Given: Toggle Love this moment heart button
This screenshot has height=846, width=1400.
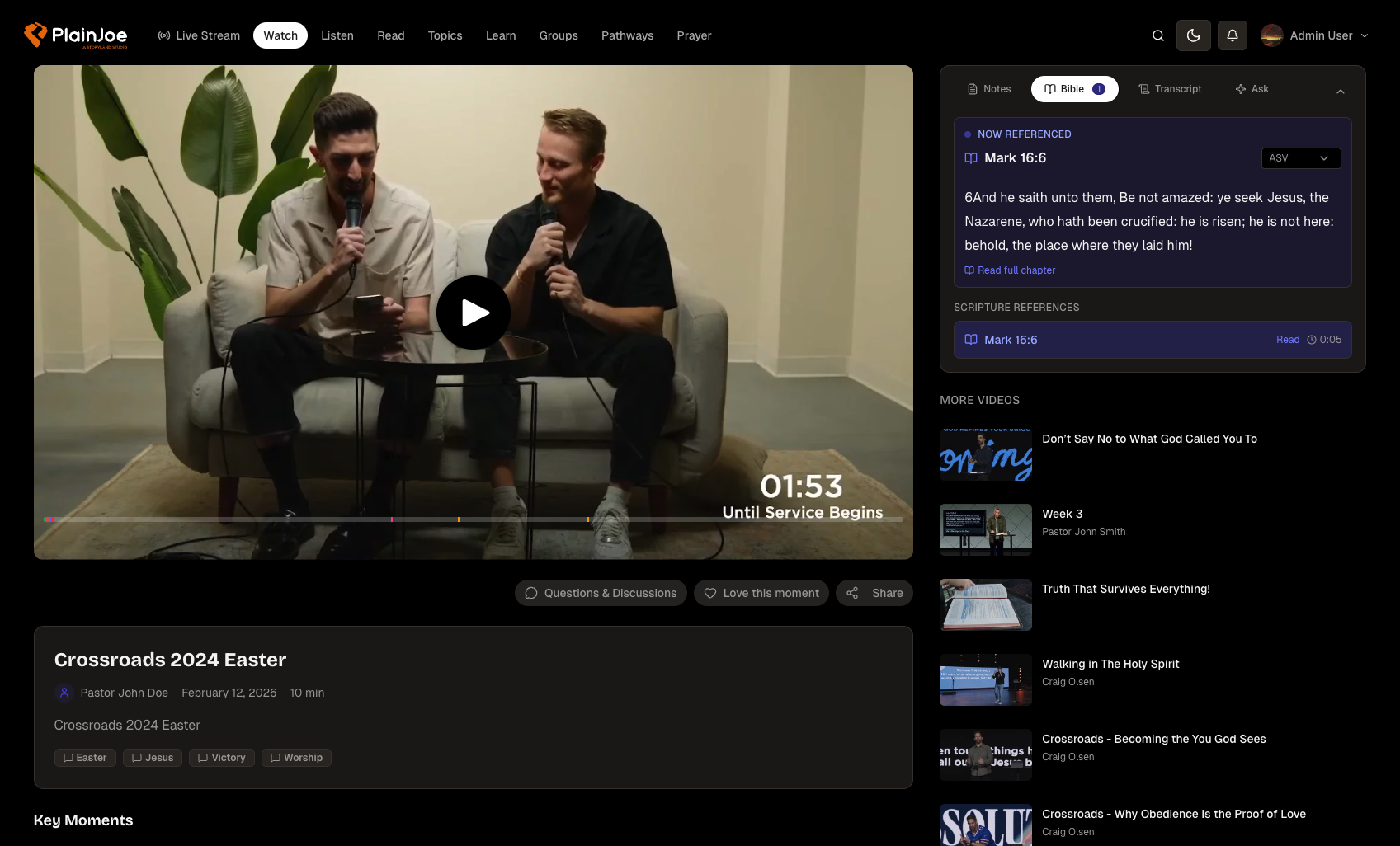Looking at the screenshot, I should (x=760, y=593).
